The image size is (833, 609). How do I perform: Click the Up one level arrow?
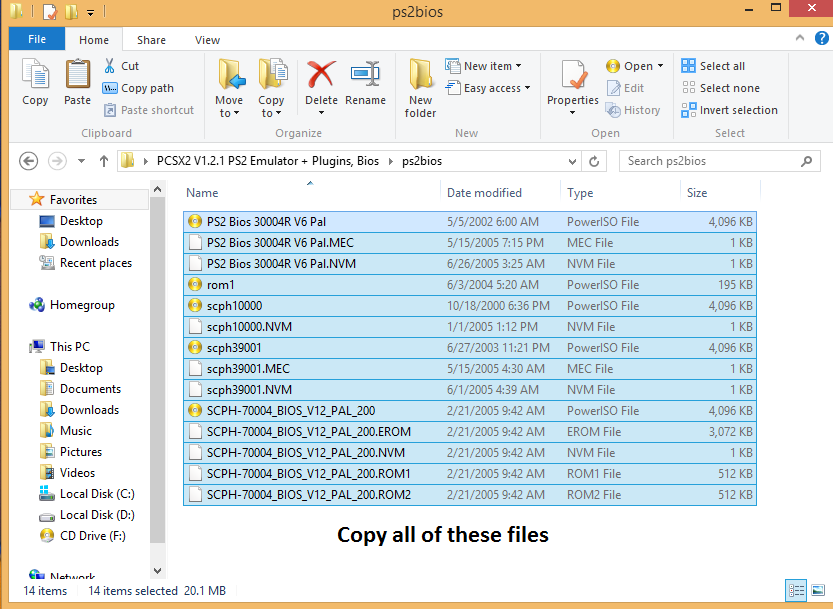pos(104,161)
